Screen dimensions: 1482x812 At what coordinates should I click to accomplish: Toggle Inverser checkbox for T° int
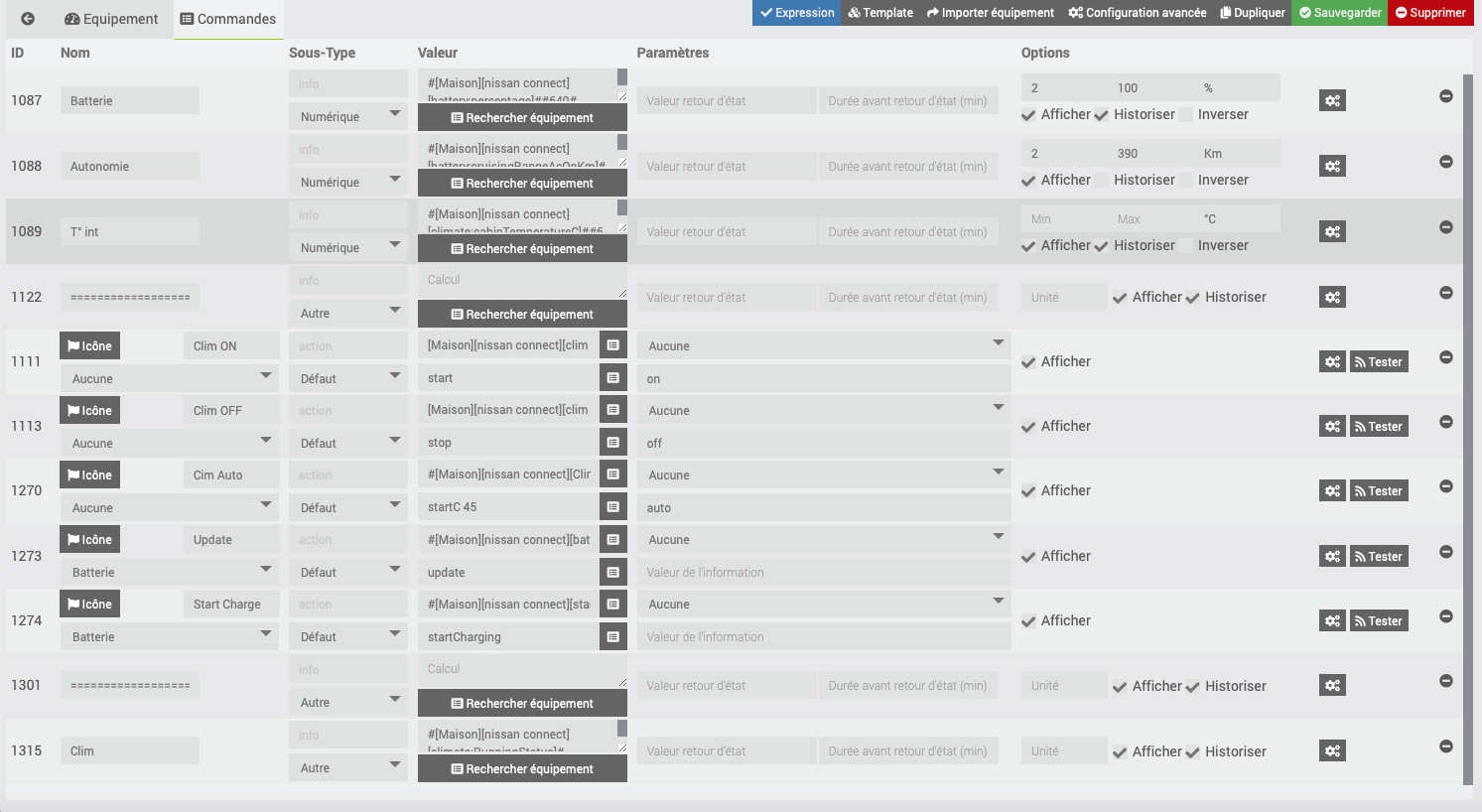1185,246
